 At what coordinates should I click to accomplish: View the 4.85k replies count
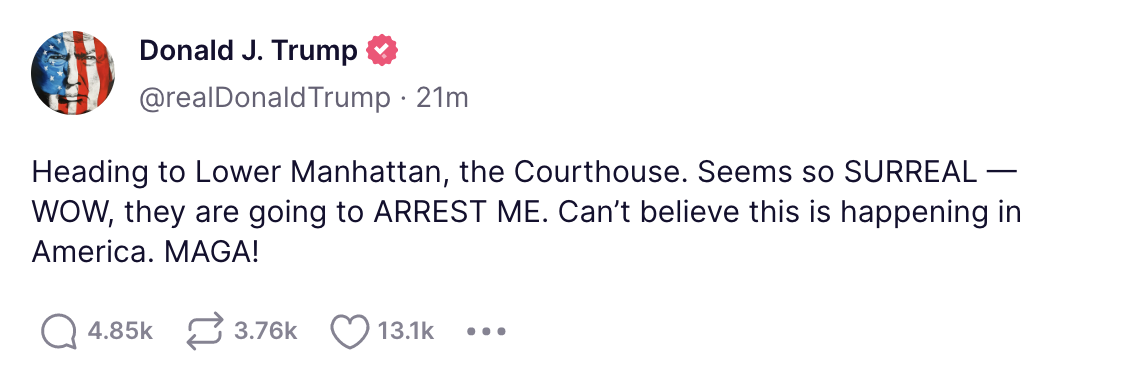[120, 332]
